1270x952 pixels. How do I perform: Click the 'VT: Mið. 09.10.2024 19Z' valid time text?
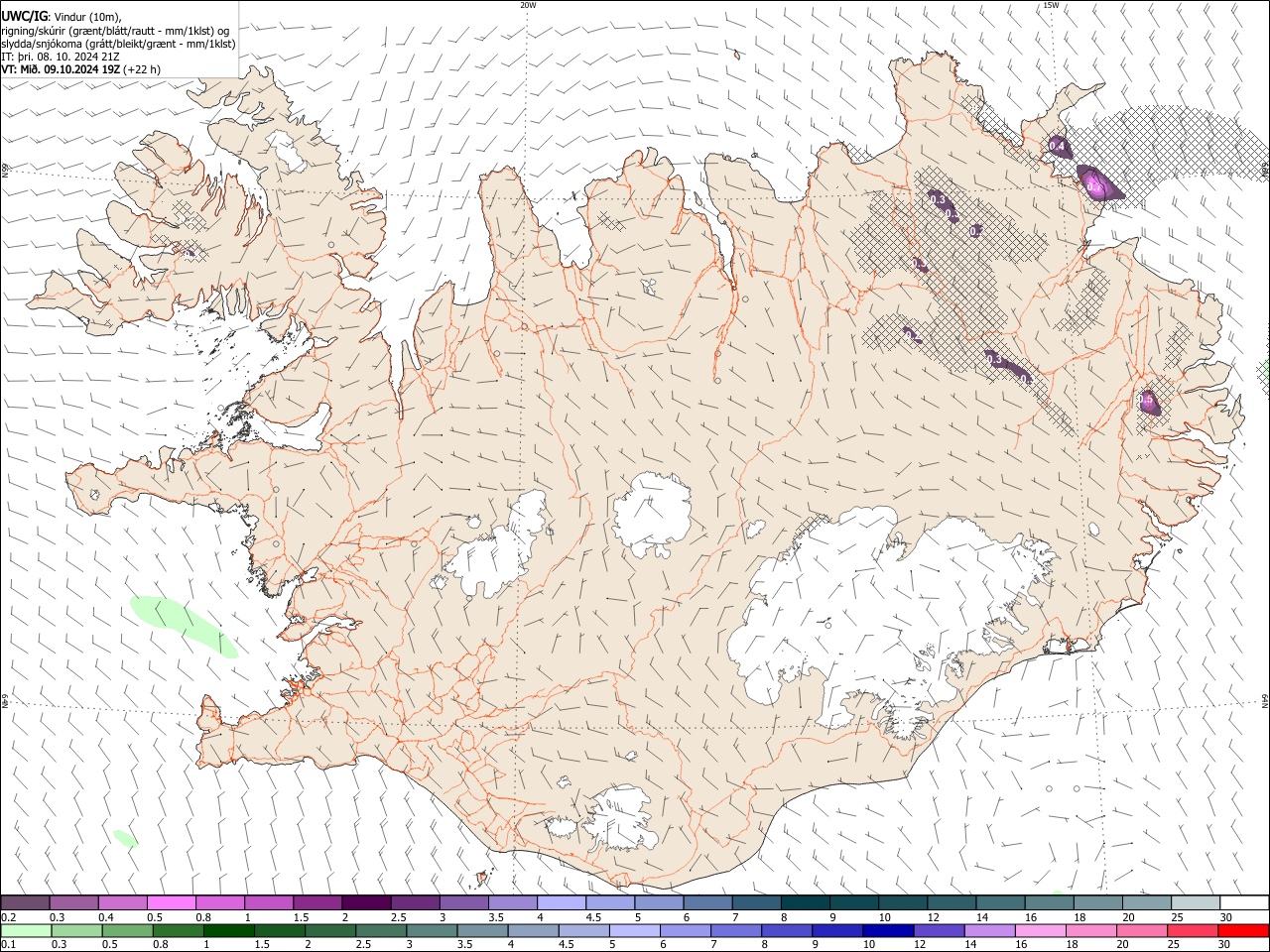(x=61, y=69)
